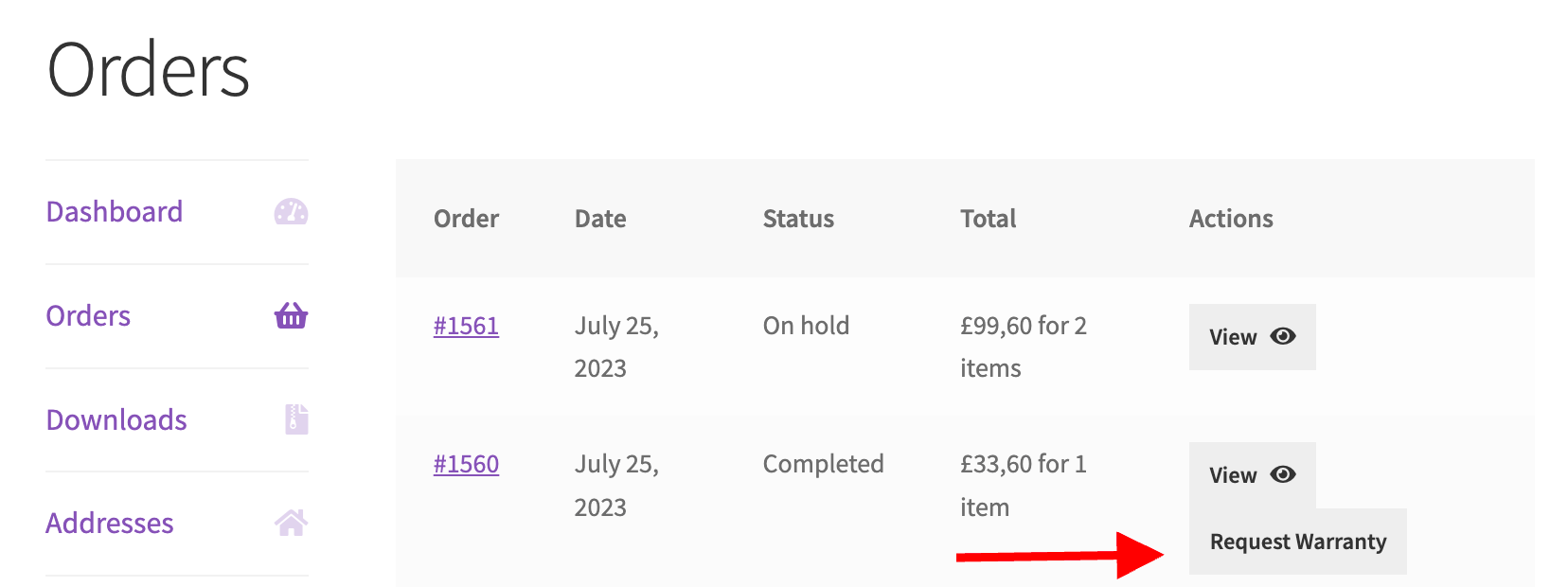This screenshot has height=587, width=1568.
Task: Open the order #1560 link
Action: 465,464
